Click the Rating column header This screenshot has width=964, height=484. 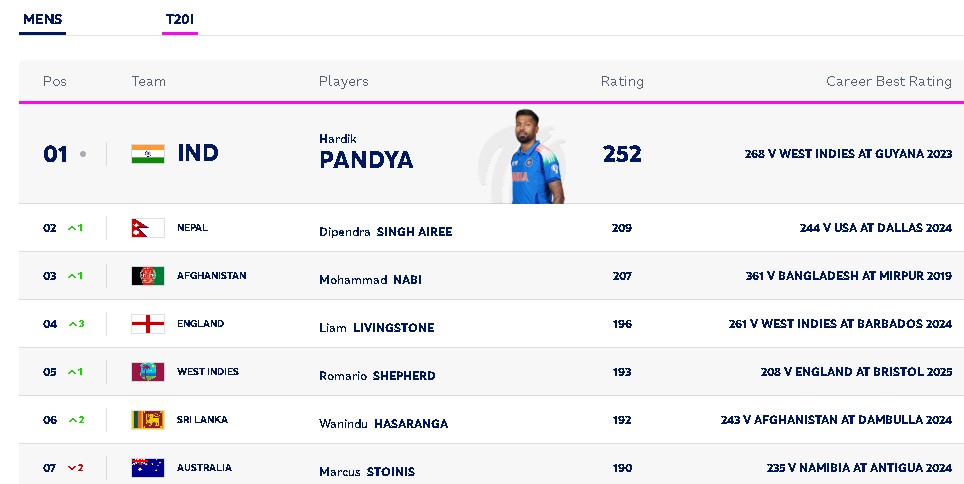click(622, 81)
